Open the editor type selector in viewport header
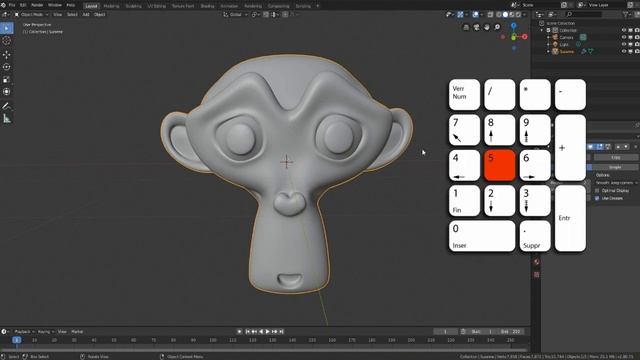The height and width of the screenshot is (360, 640). 6,14
